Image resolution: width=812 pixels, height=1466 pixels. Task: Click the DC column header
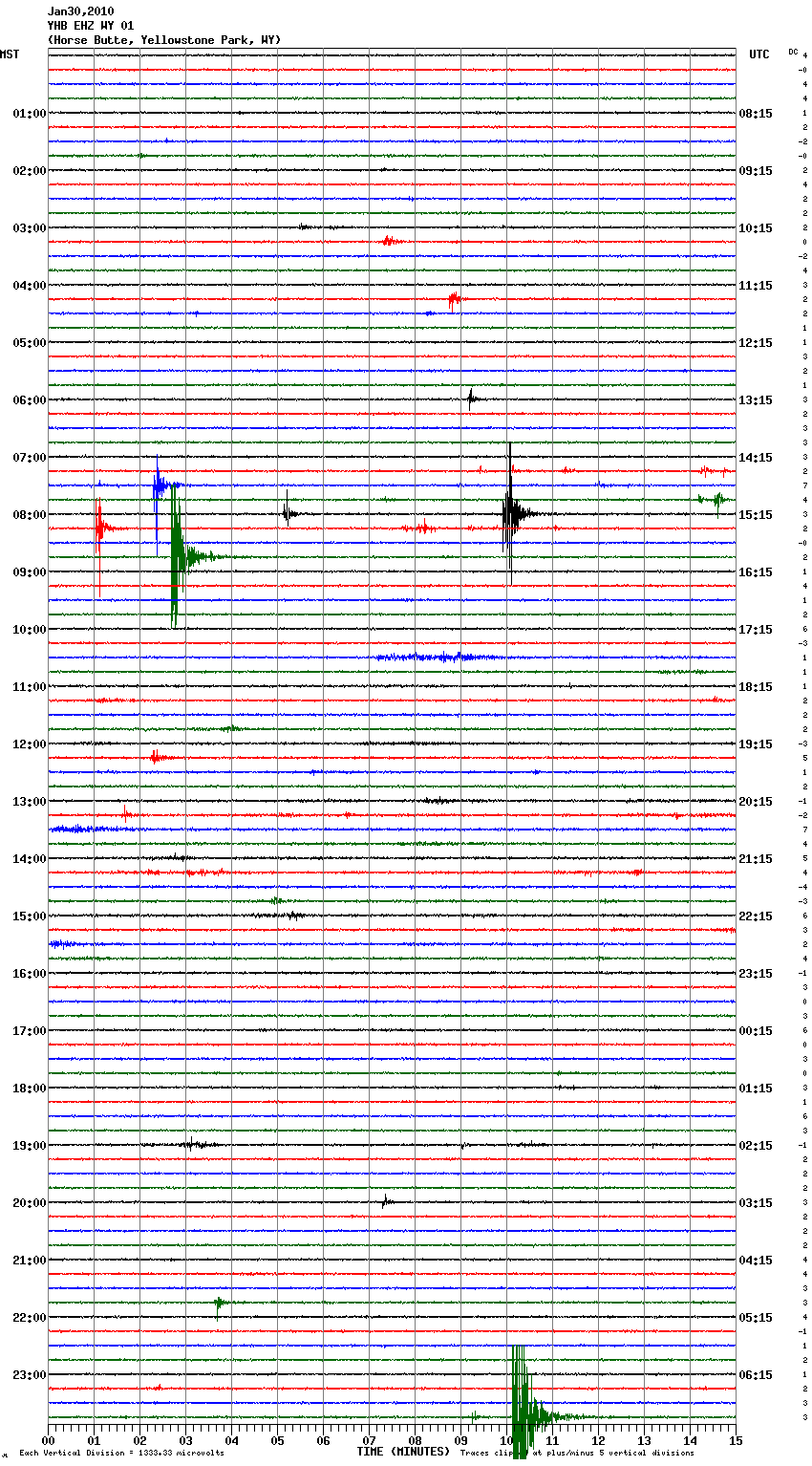click(x=793, y=52)
